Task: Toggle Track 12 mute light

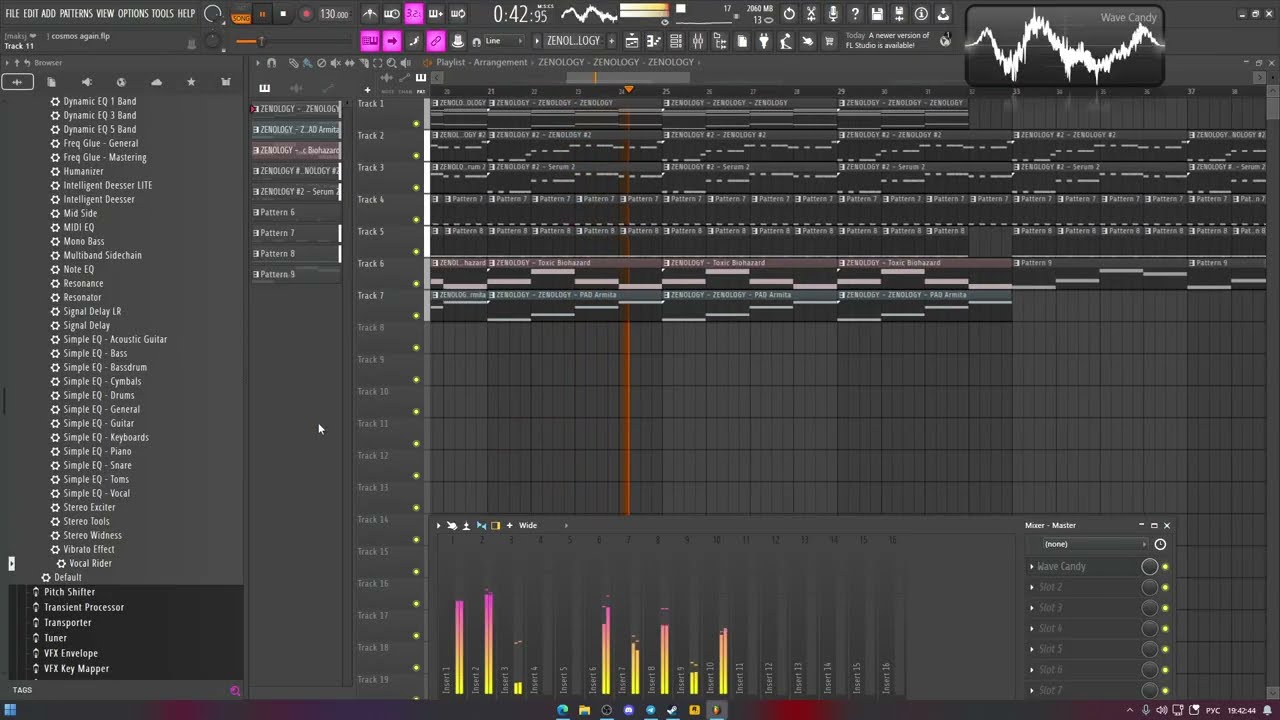Action: [416, 476]
